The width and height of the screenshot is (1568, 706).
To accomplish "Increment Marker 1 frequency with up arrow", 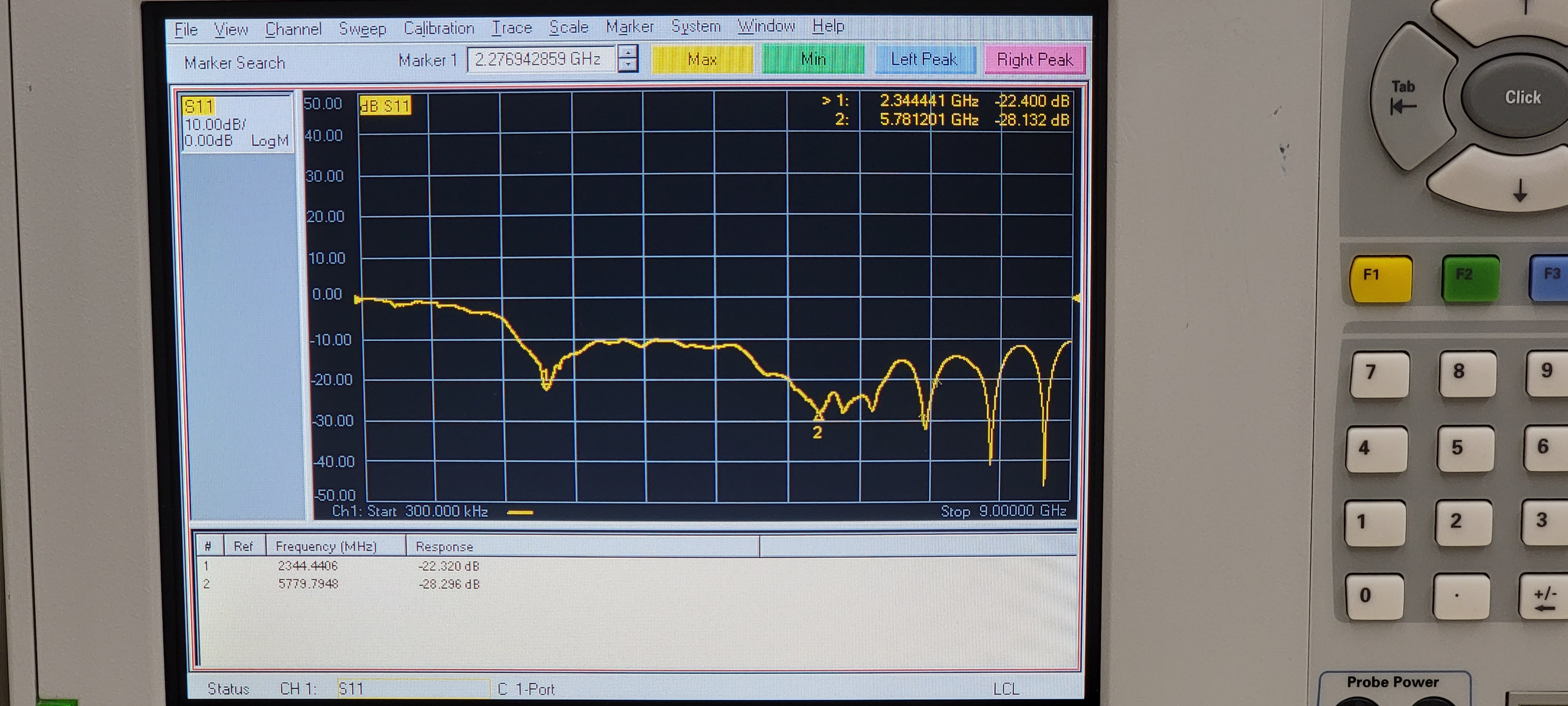I will coord(628,53).
